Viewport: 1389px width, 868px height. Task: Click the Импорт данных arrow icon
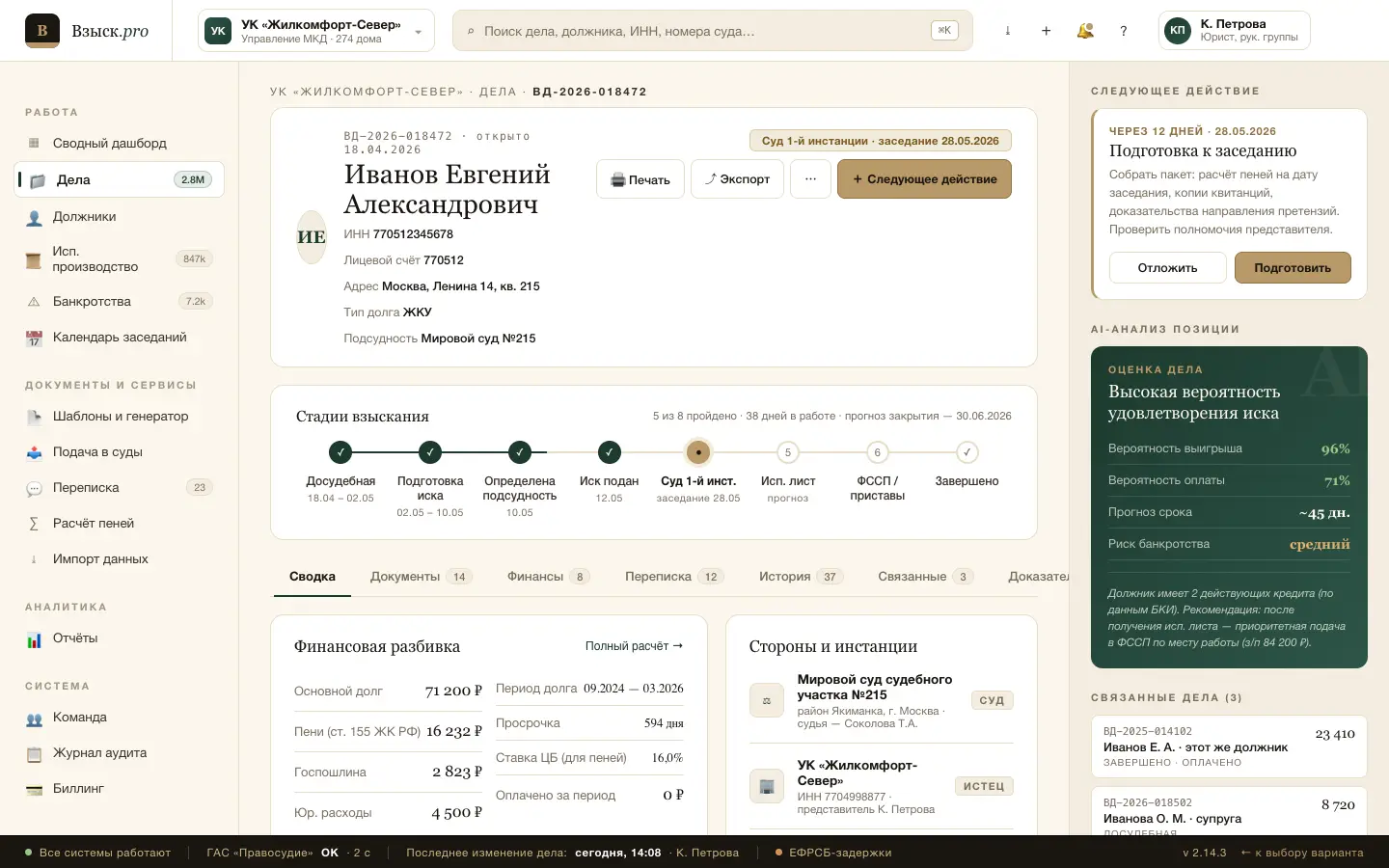tap(34, 559)
